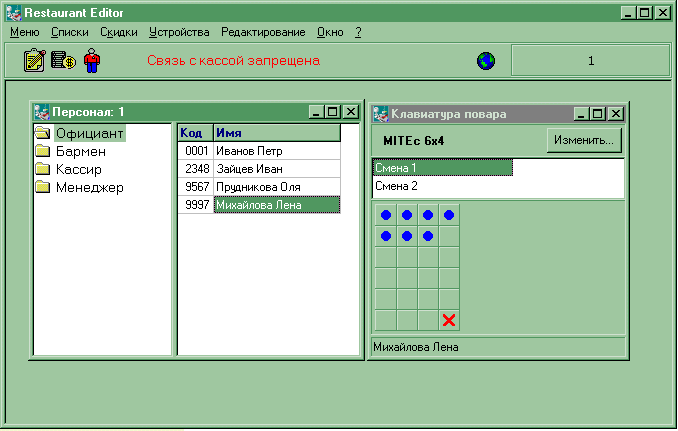Maximize the Клавиатура повара window
Screen dimensions: 678x431
click(x=598, y=114)
